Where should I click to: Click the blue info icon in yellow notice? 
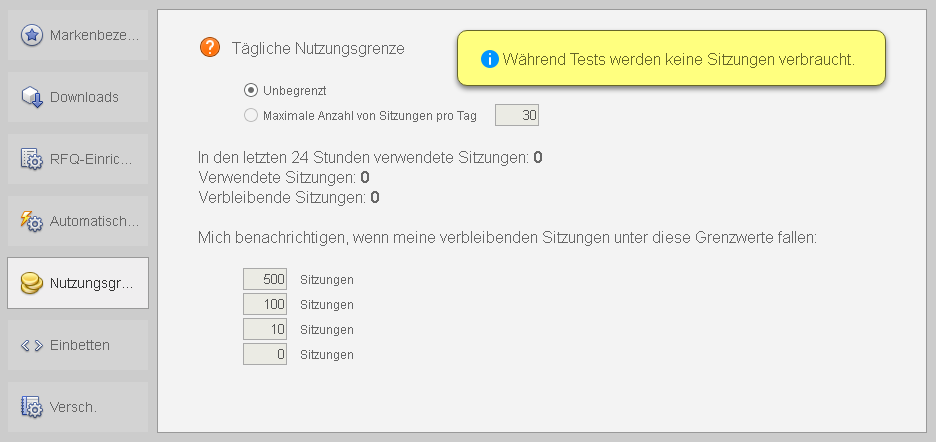(x=489, y=60)
